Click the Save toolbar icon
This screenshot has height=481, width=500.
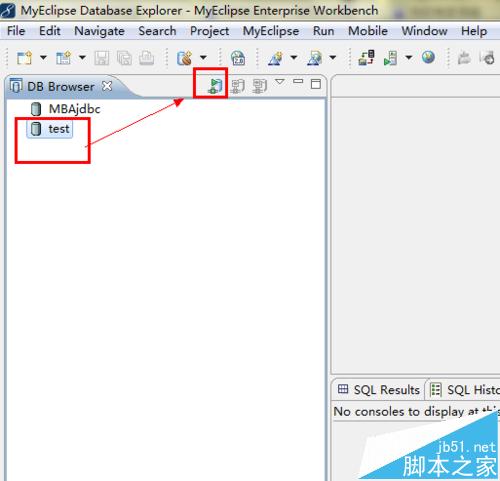point(102,58)
